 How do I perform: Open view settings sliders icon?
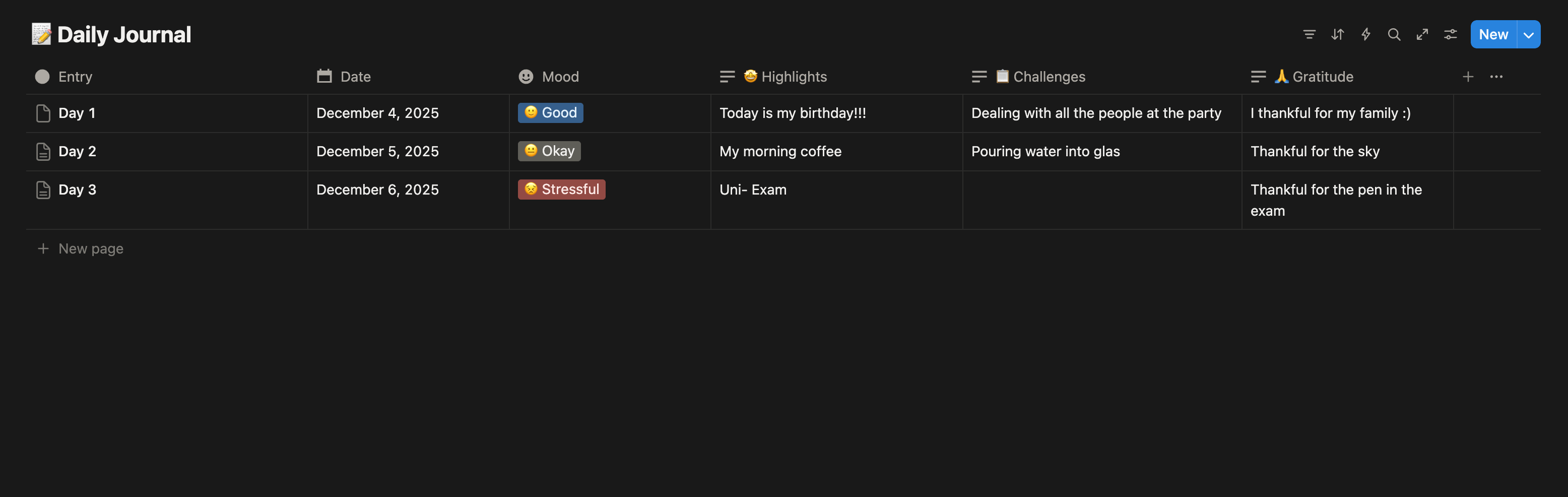(x=1451, y=35)
